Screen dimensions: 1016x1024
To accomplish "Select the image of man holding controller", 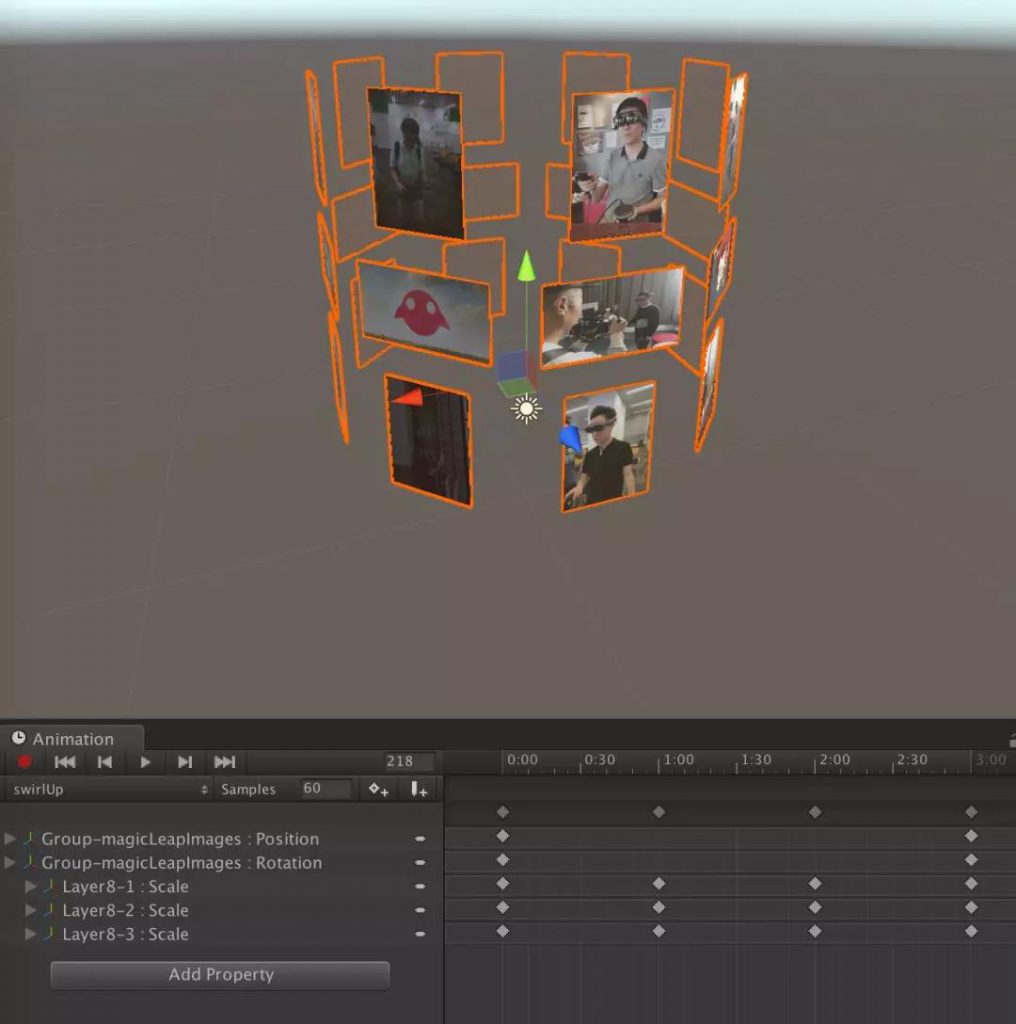I will pyautogui.click(x=620, y=165).
